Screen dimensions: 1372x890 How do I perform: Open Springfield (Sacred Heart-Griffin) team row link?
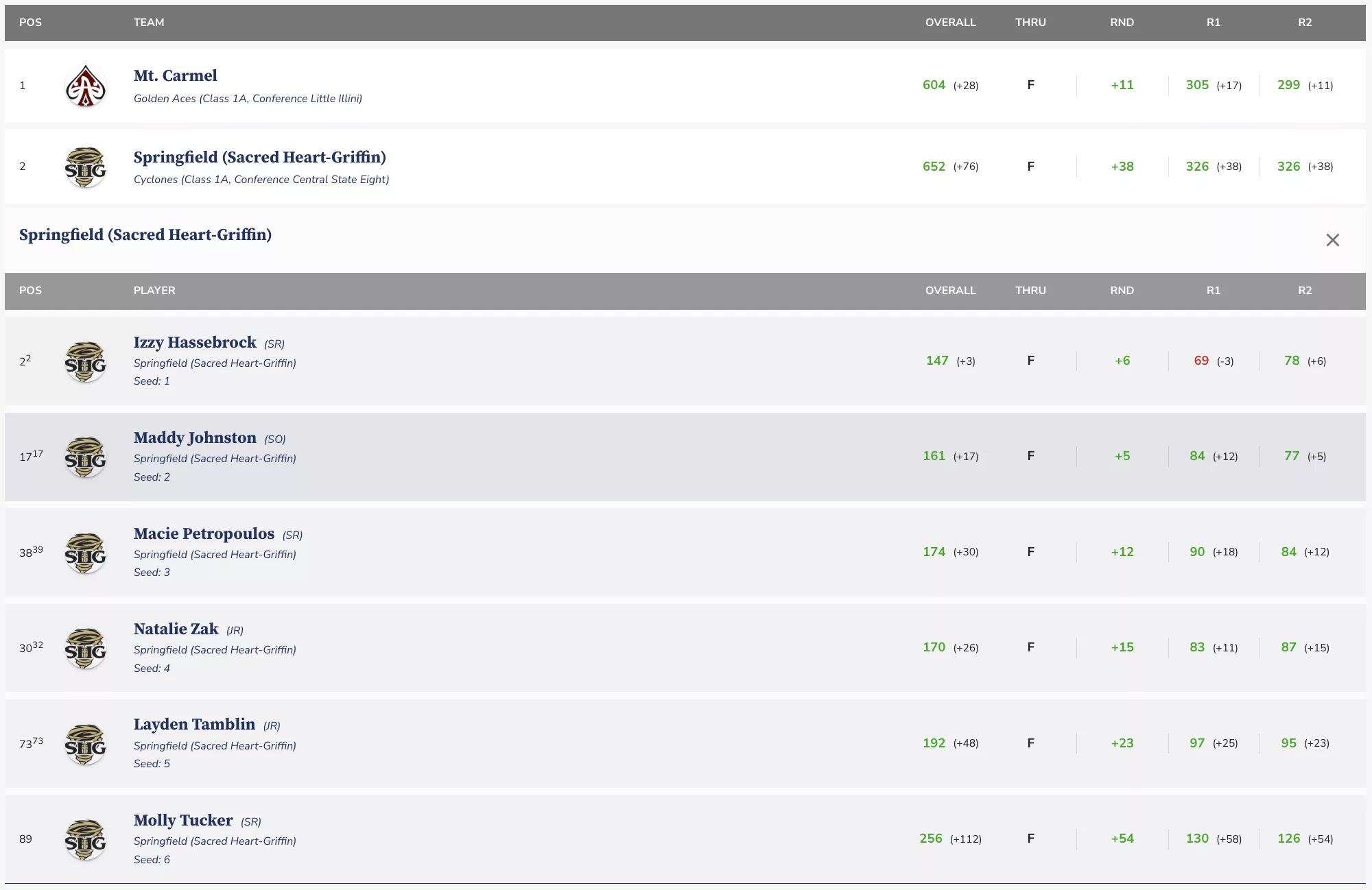259,157
